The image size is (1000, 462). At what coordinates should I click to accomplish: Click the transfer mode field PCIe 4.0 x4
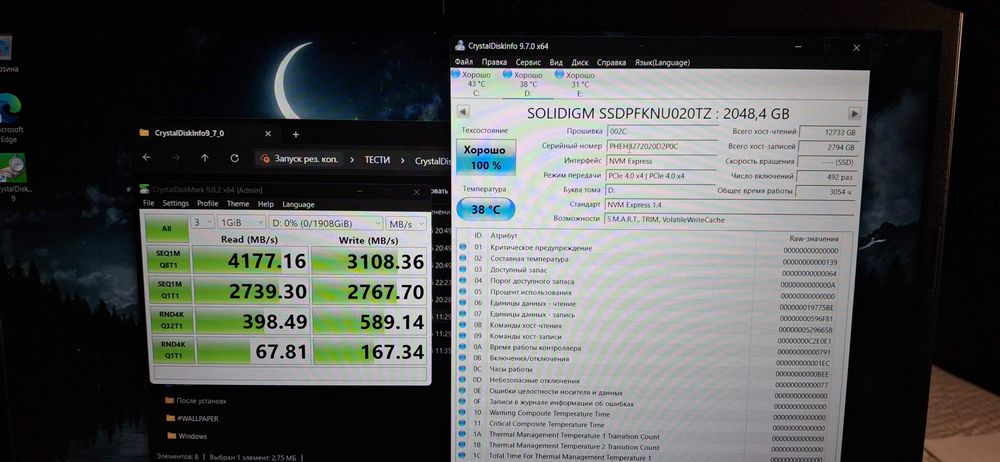point(660,175)
